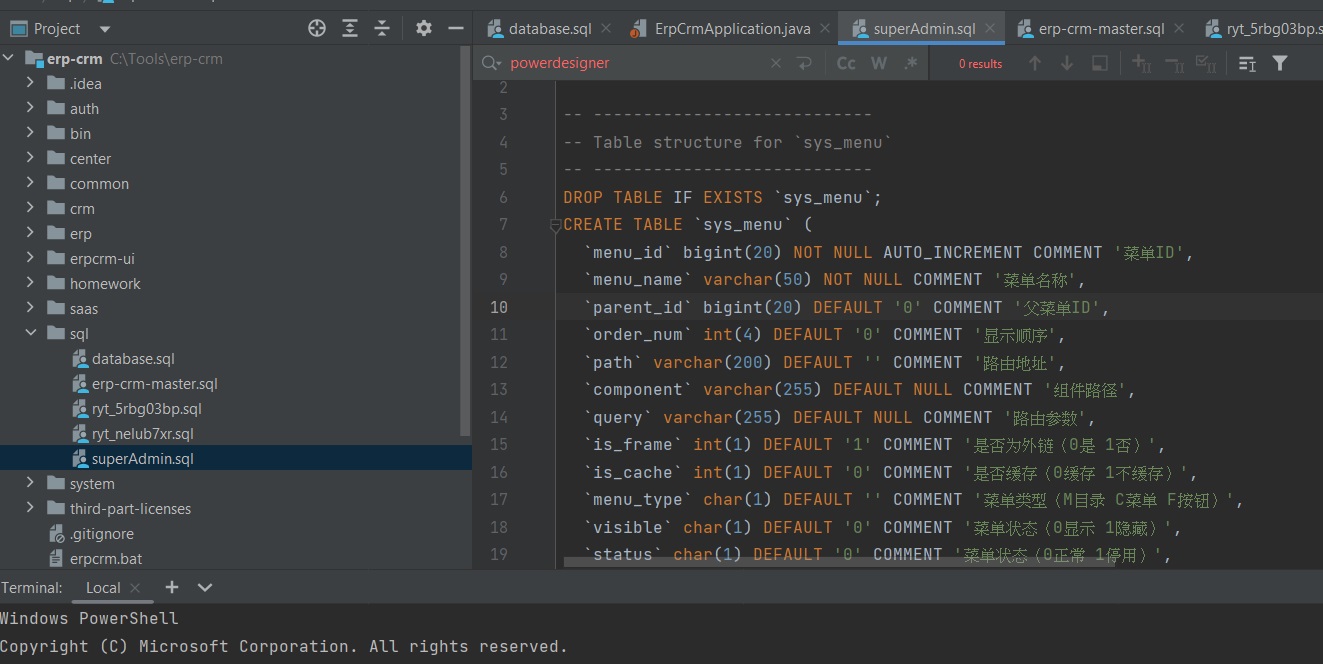
Task: Expand the system folder
Action: click(x=31, y=484)
